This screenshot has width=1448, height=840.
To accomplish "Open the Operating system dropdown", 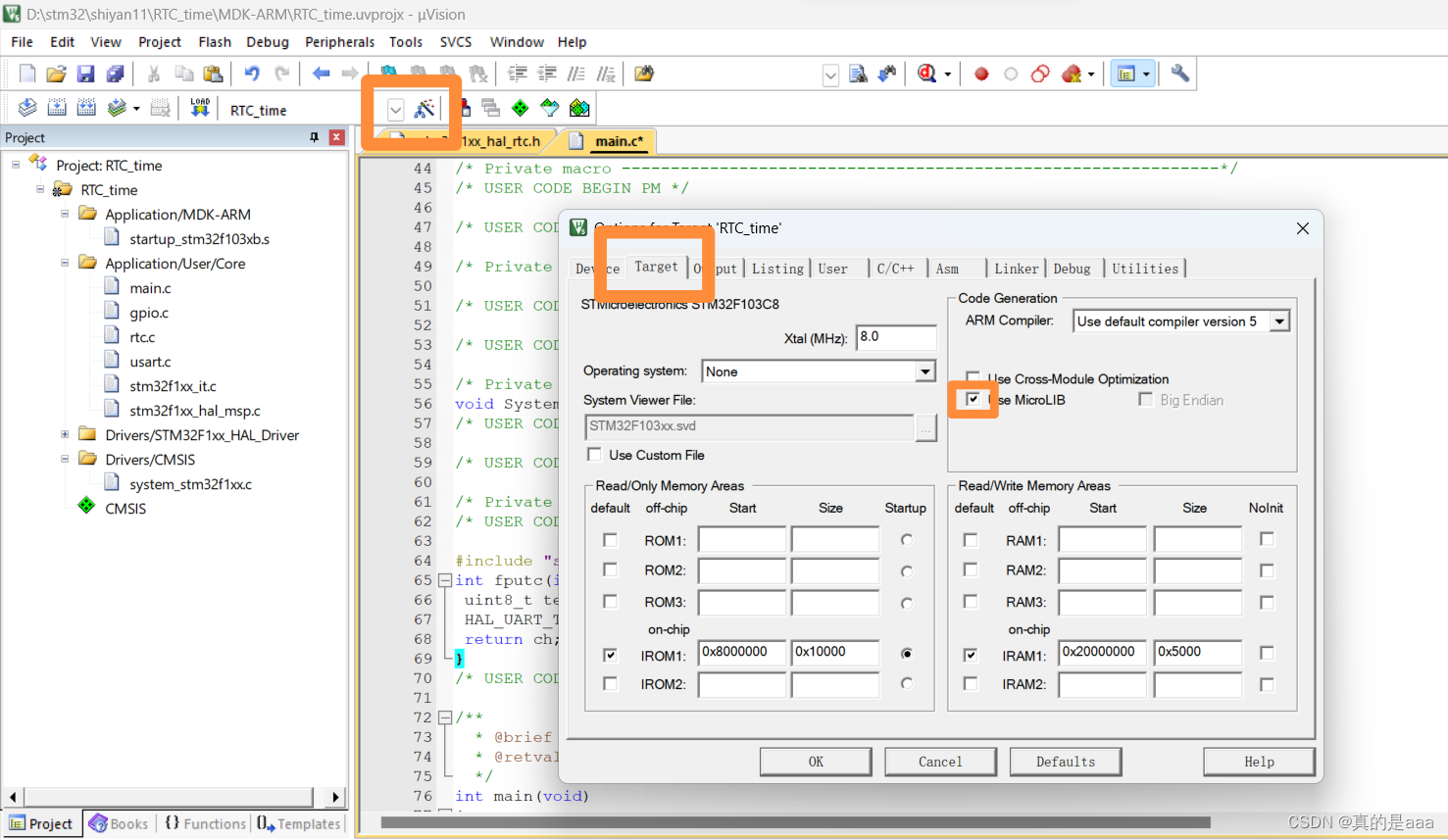I will [924, 371].
